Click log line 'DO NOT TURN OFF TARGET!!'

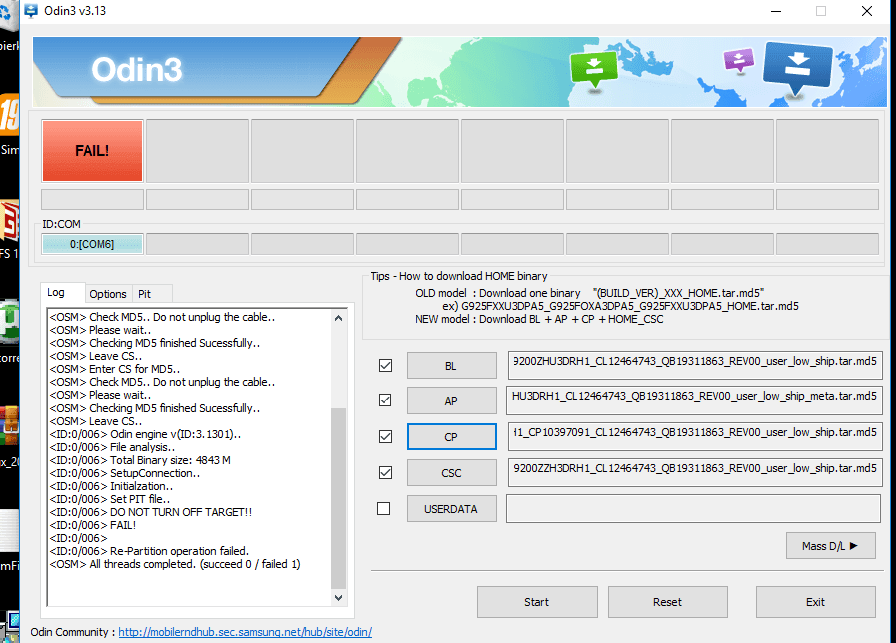click(151, 512)
